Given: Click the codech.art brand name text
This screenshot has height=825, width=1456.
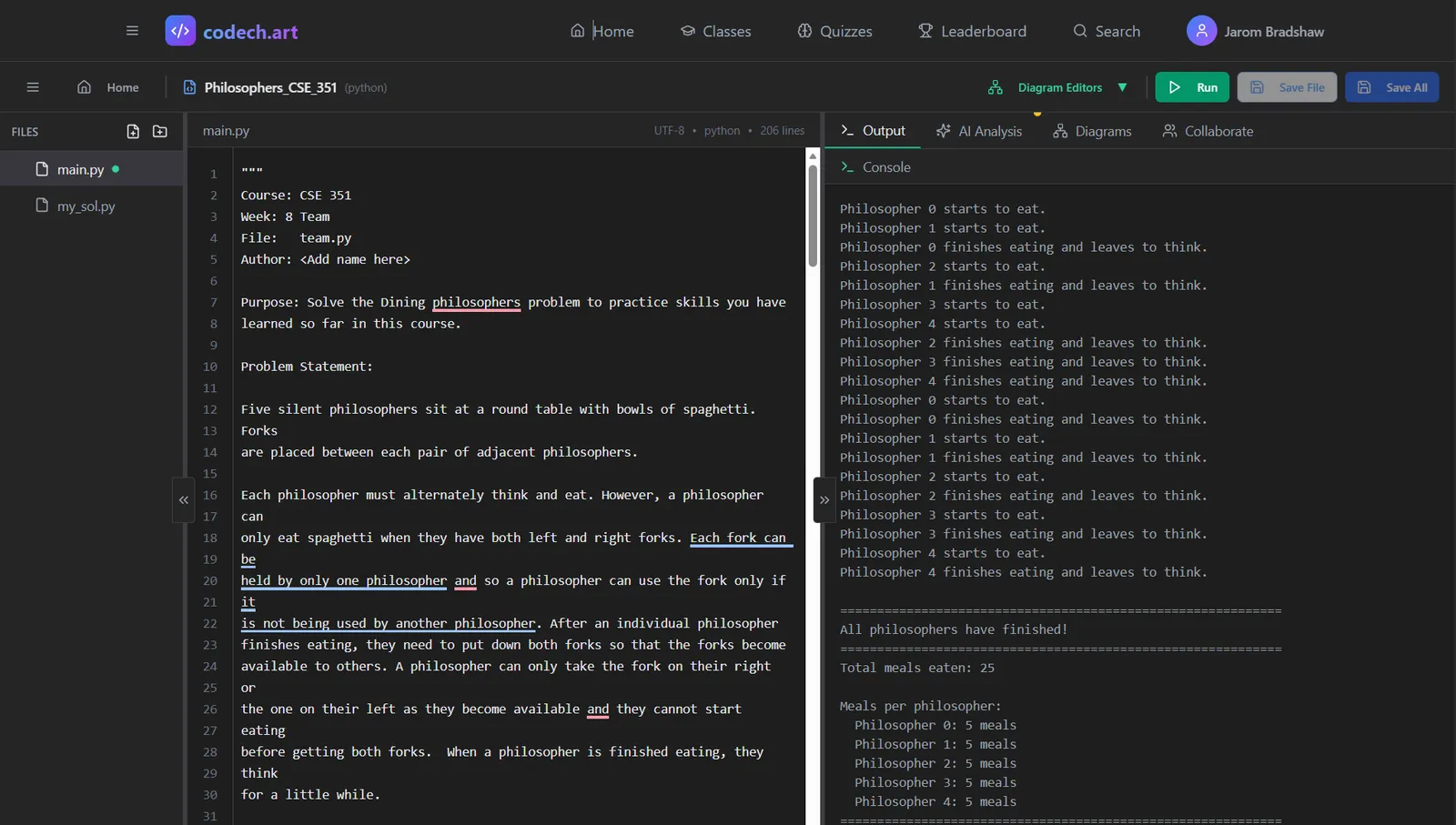Looking at the screenshot, I should pyautogui.click(x=250, y=32).
